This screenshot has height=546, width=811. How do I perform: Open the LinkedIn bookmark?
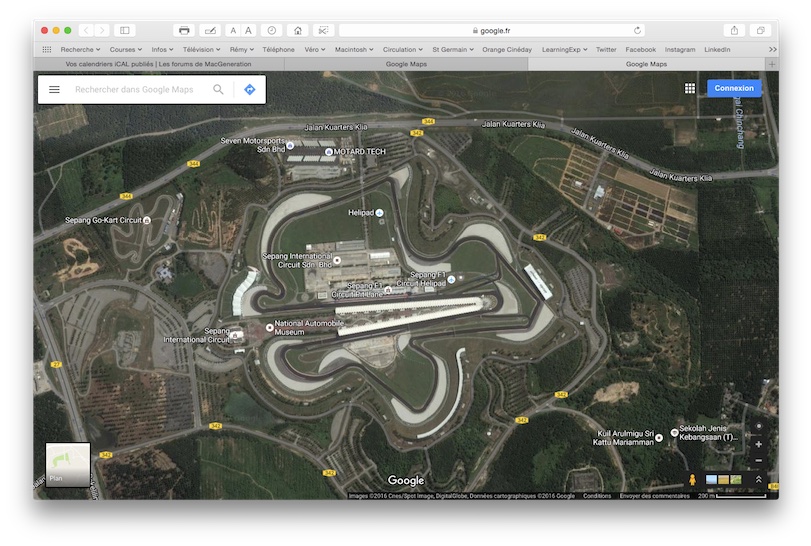tap(717, 50)
